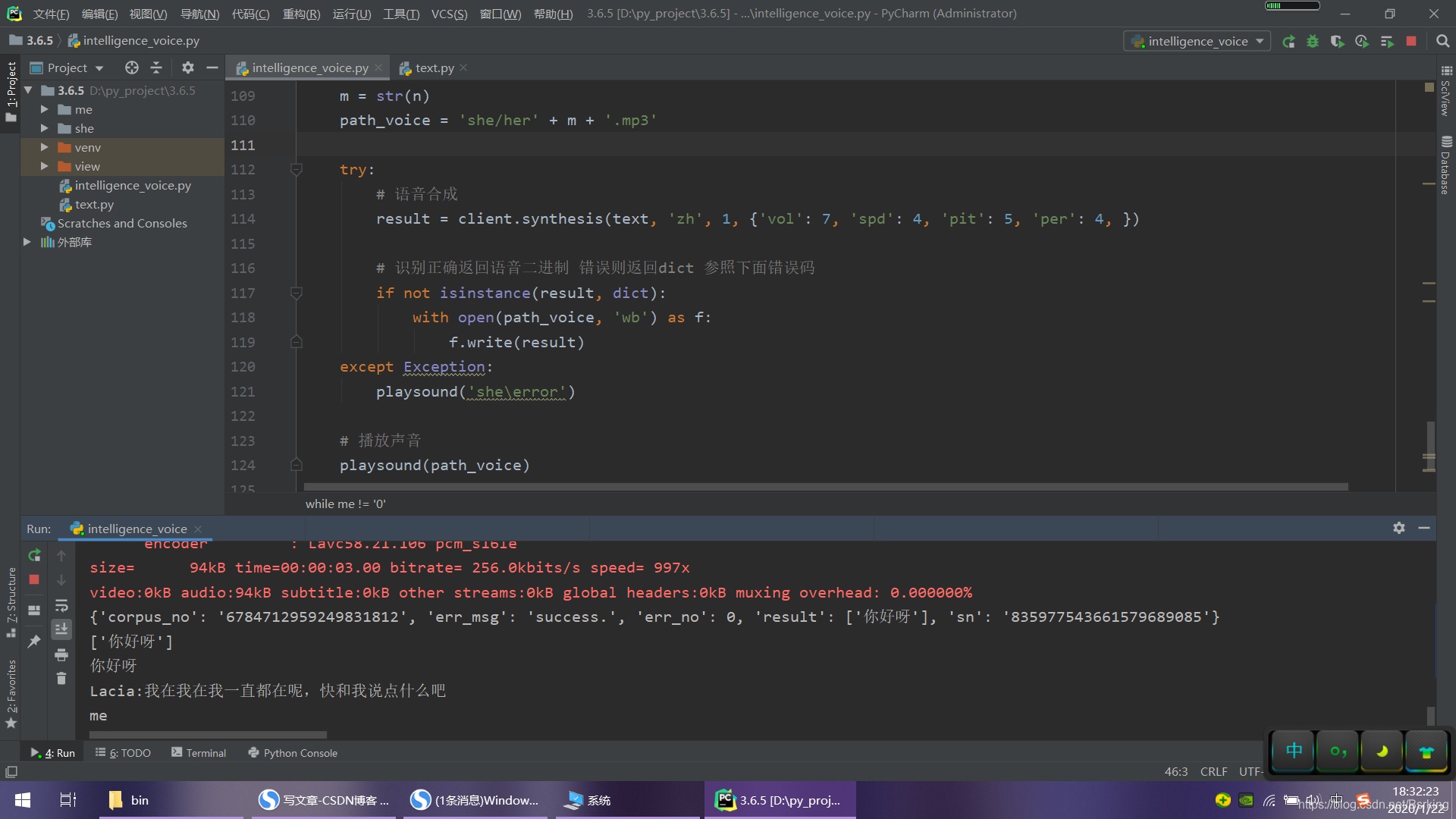This screenshot has height=819, width=1456.
Task: Click CRLF line separator in status bar
Action: click(x=1213, y=771)
